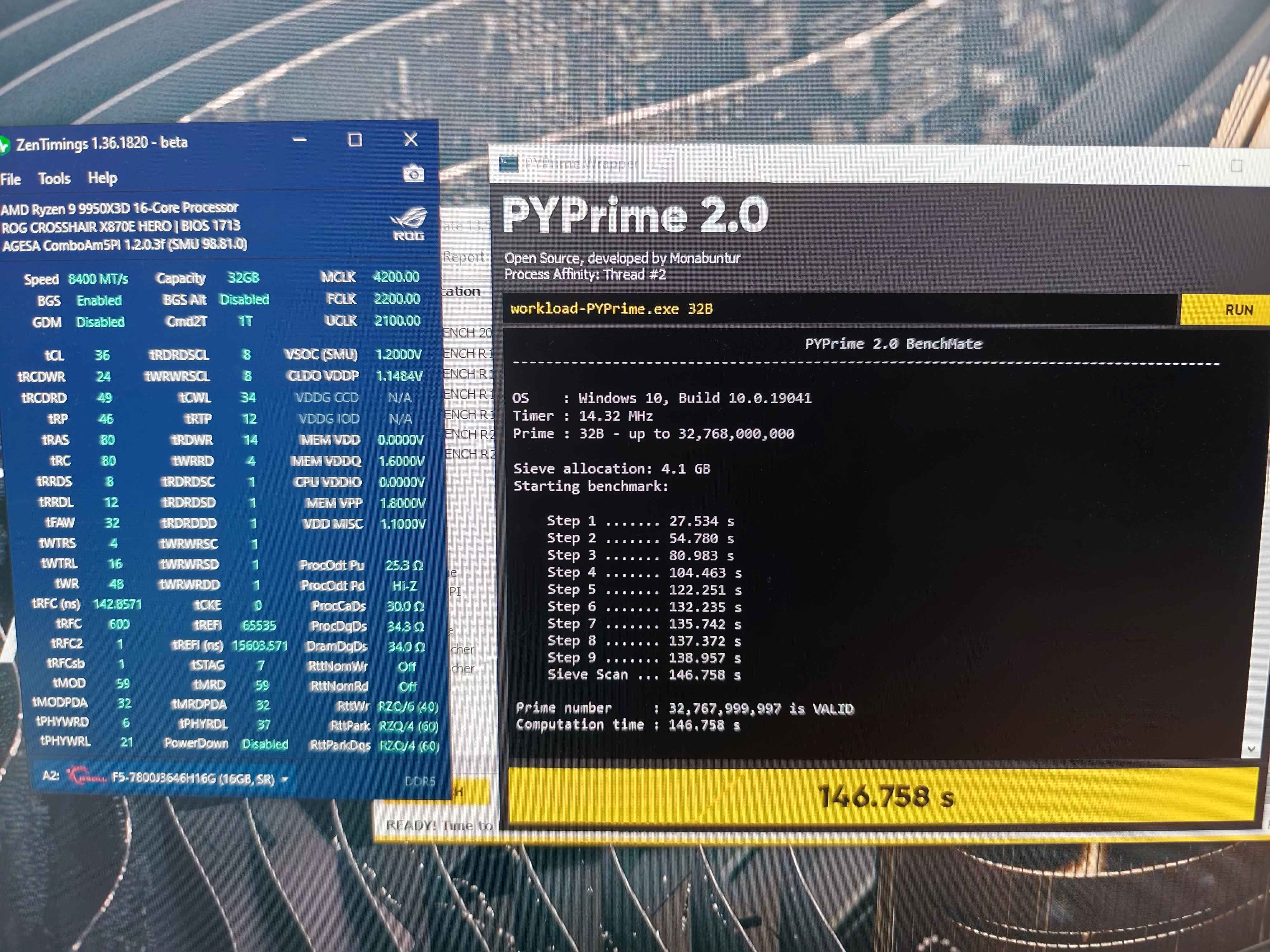1270x952 pixels.
Task: Click the G.Skill logo beside A2 module
Action: tap(86, 777)
